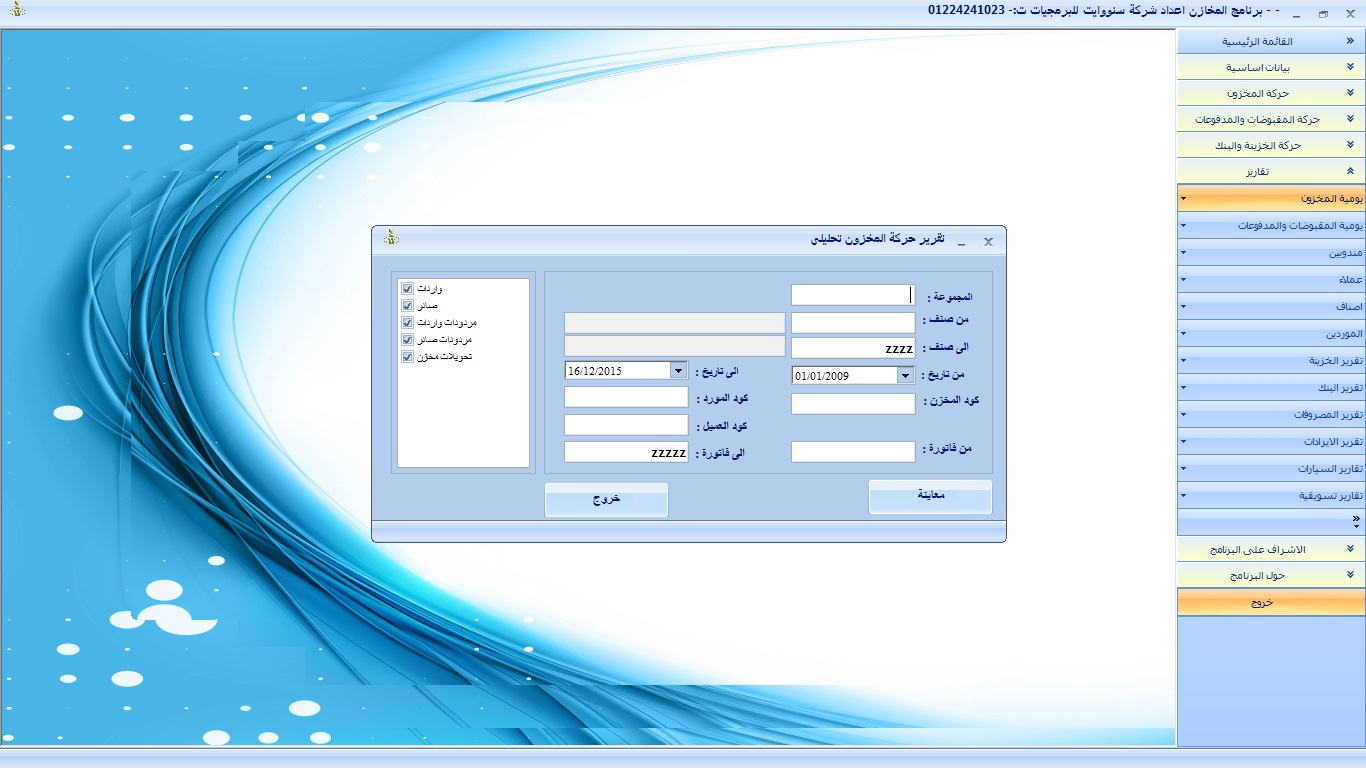Image resolution: width=1366 pixels, height=768 pixels.
Task: Expand the بيانات اساسية sidebar section
Action: 1271,68
